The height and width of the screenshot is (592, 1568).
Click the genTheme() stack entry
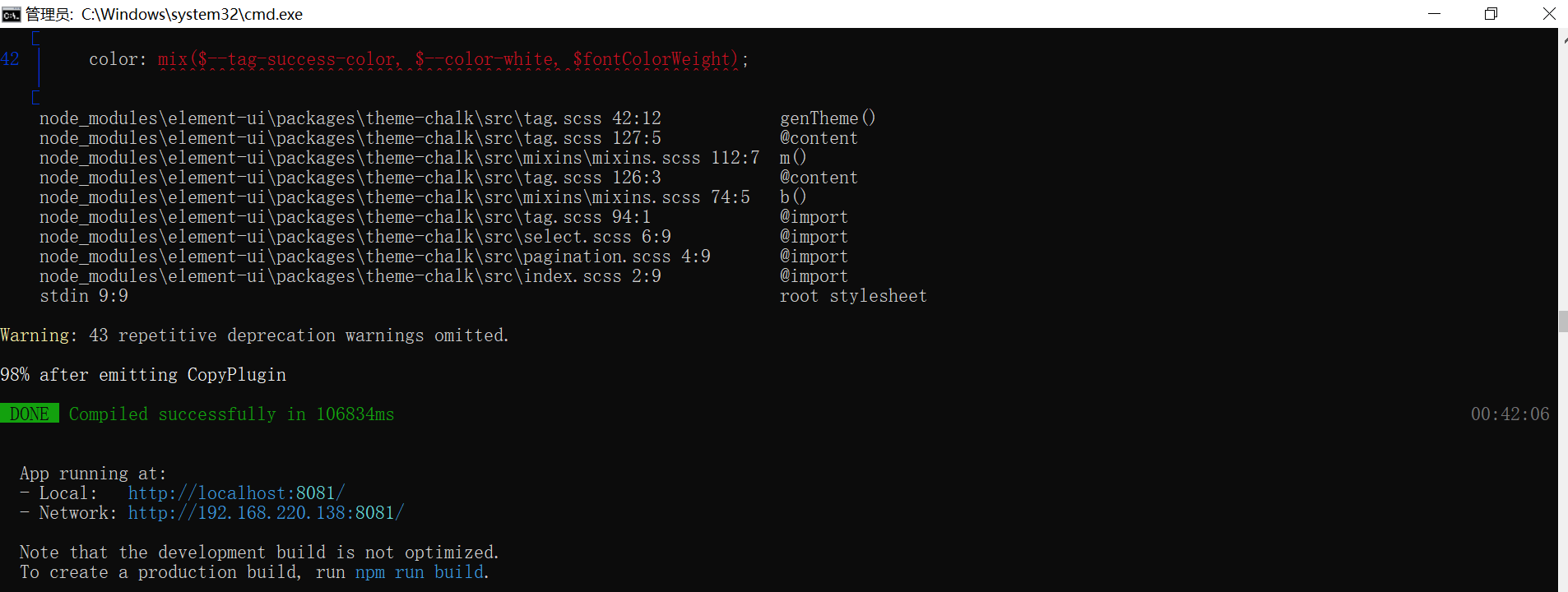click(828, 118)
